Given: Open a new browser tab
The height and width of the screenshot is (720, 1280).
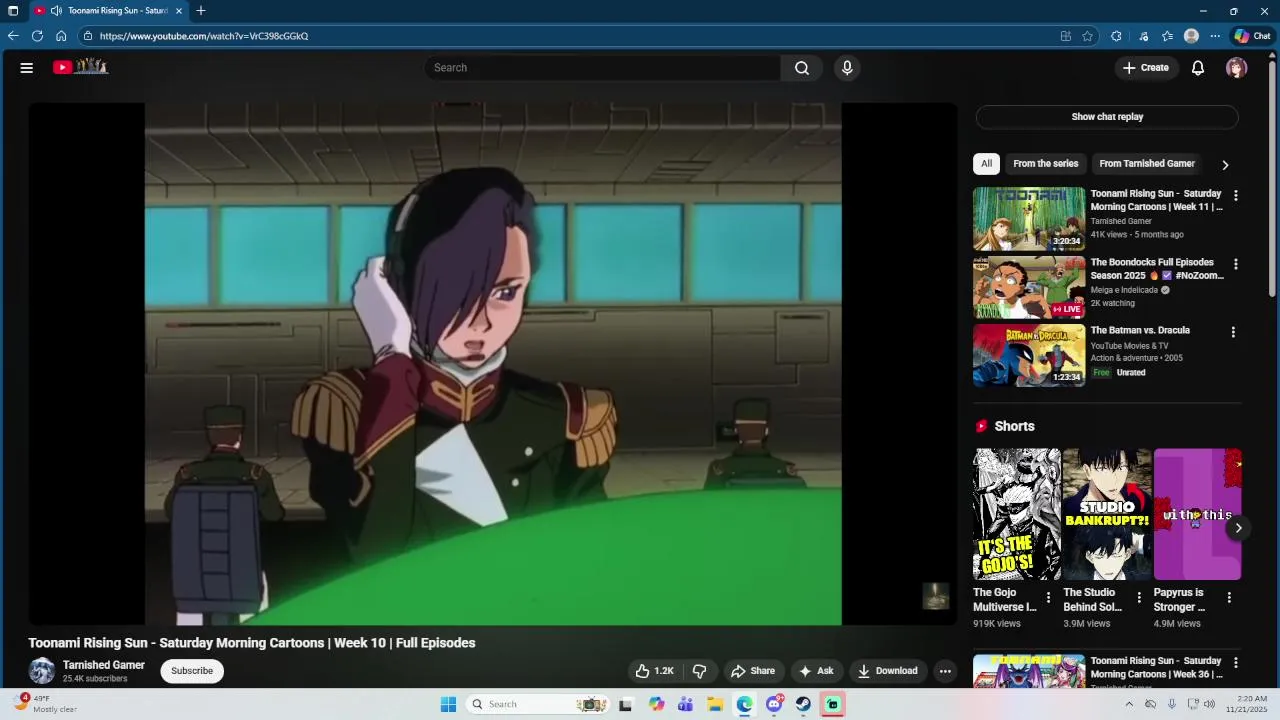Looking at the screenshot, I should click(201, 11).
